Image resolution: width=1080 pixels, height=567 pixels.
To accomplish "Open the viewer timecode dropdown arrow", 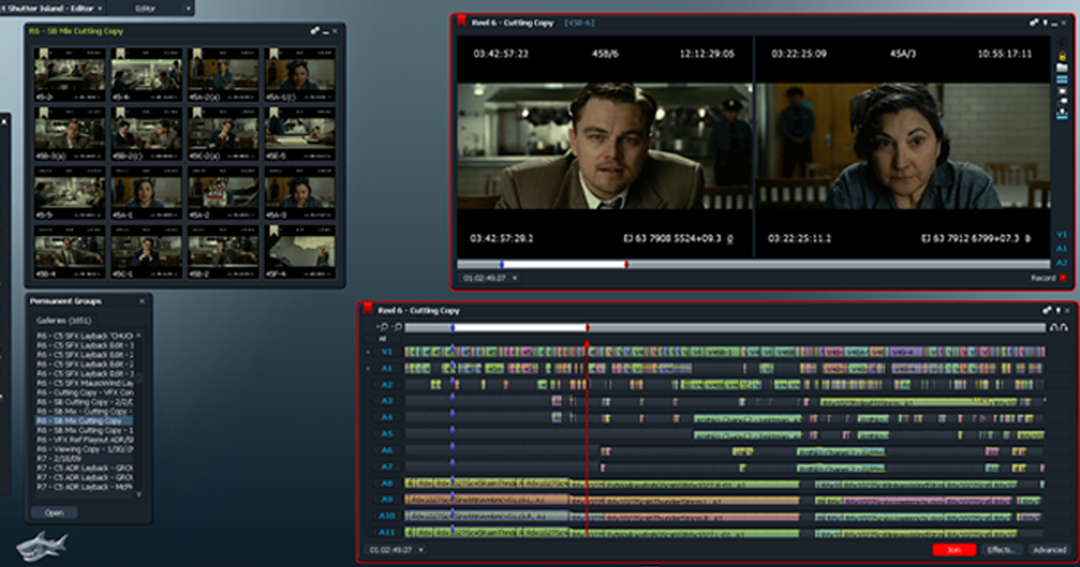I will click(515, 278).
